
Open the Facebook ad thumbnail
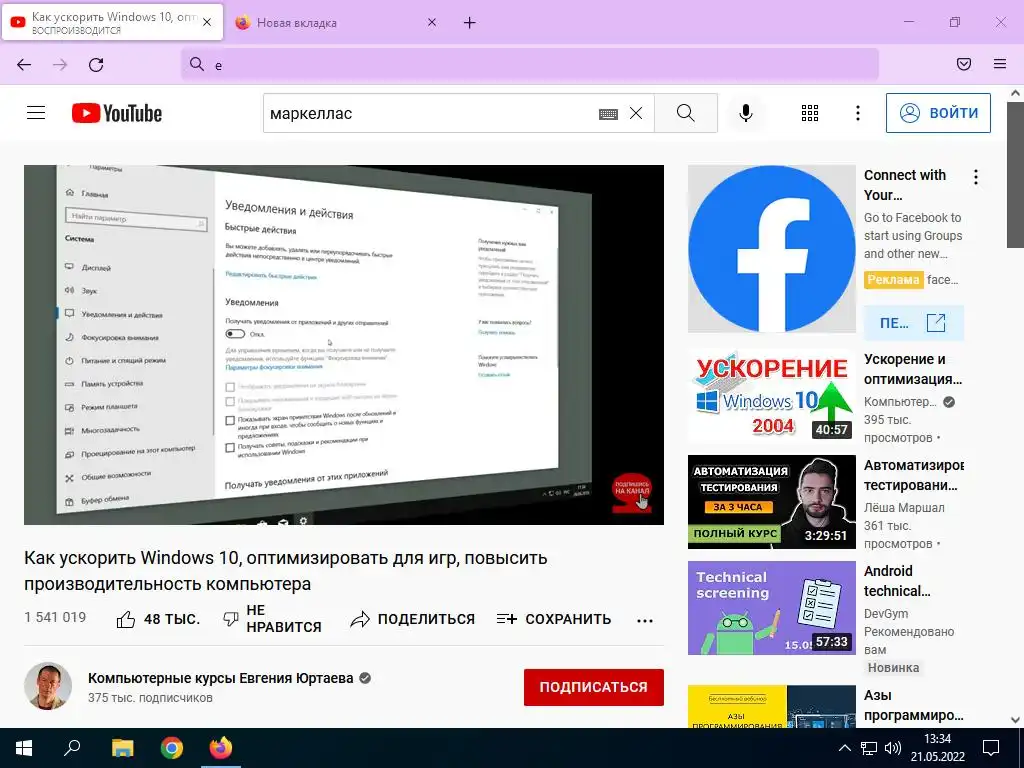tap(771, 249)
